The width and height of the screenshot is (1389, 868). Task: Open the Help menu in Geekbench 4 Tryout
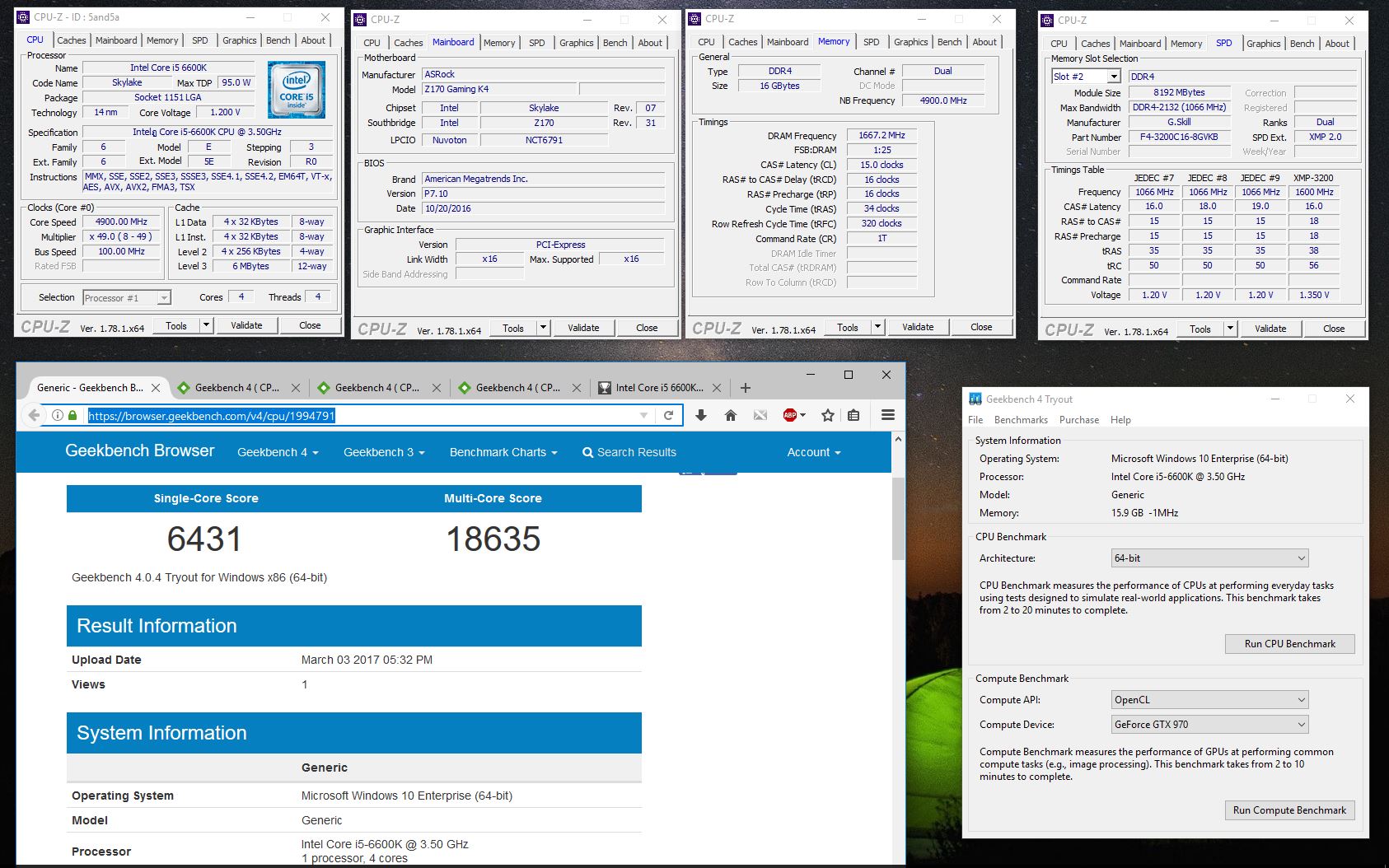(x=1120, y=419)
